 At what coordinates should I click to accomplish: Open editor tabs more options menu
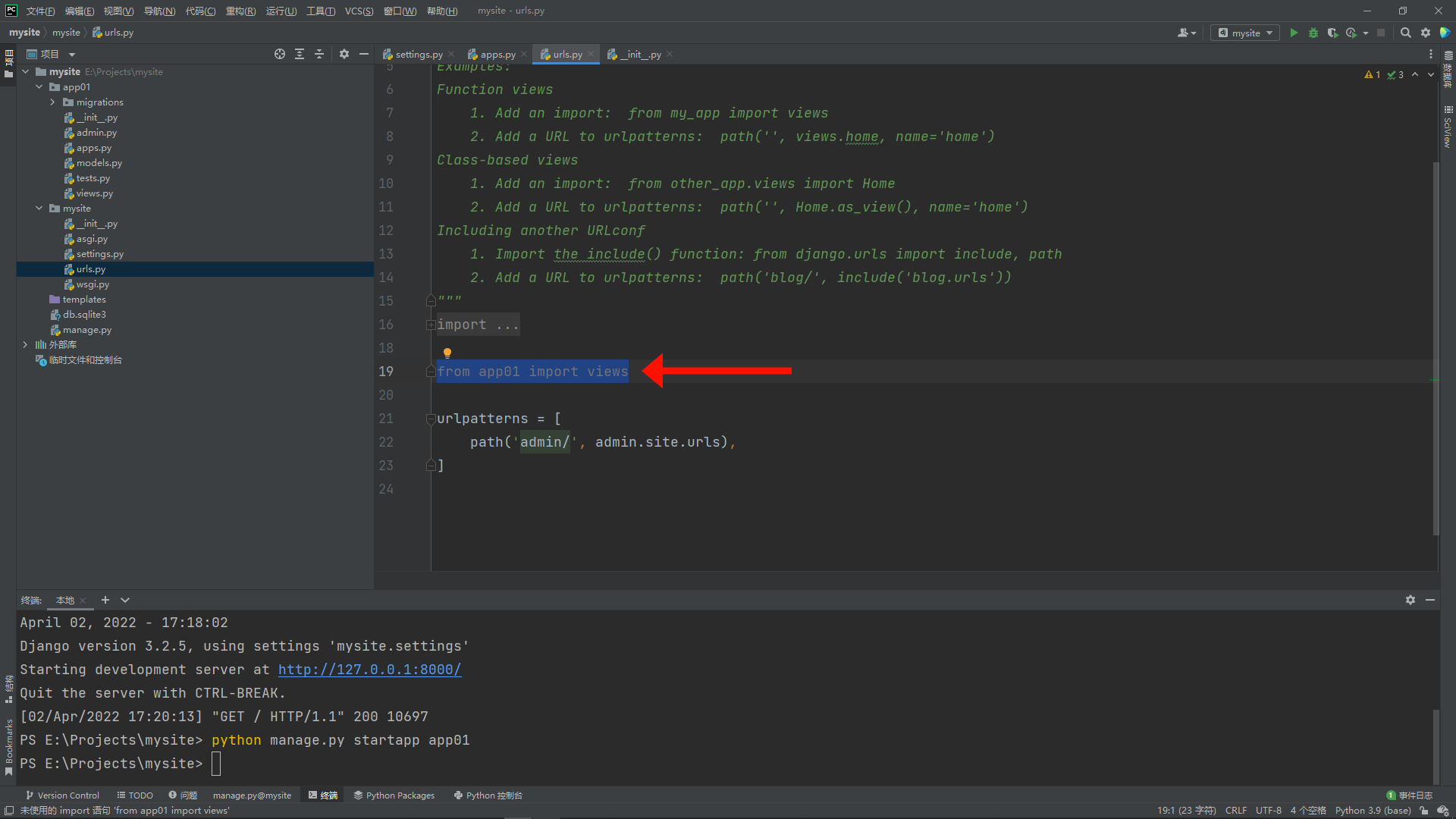tap(1431, 54)
